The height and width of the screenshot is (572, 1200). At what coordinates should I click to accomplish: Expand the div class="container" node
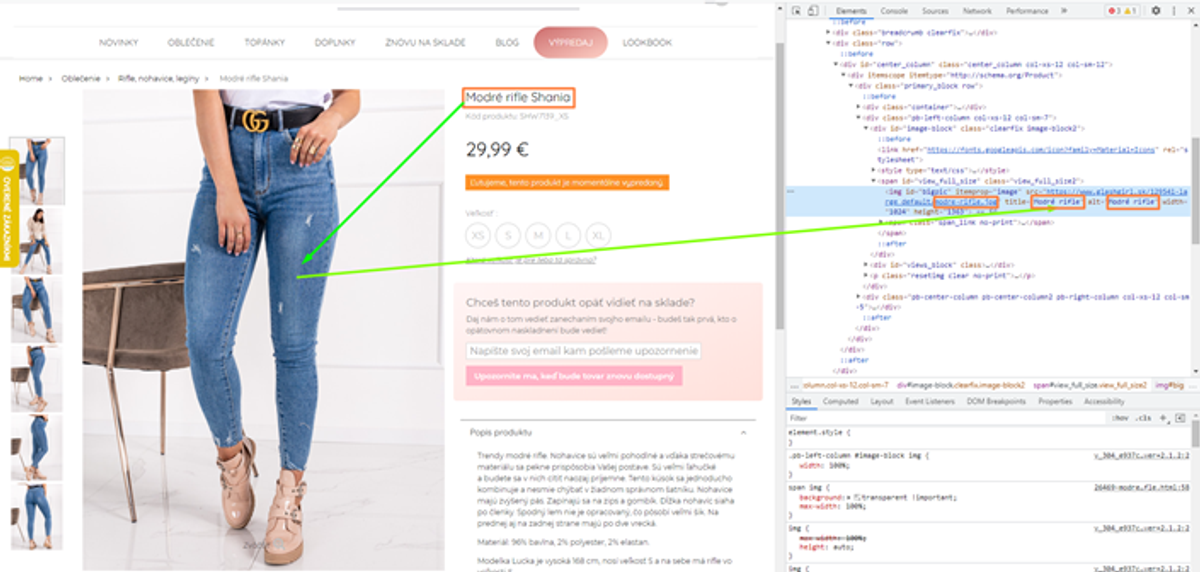[860, 106]
